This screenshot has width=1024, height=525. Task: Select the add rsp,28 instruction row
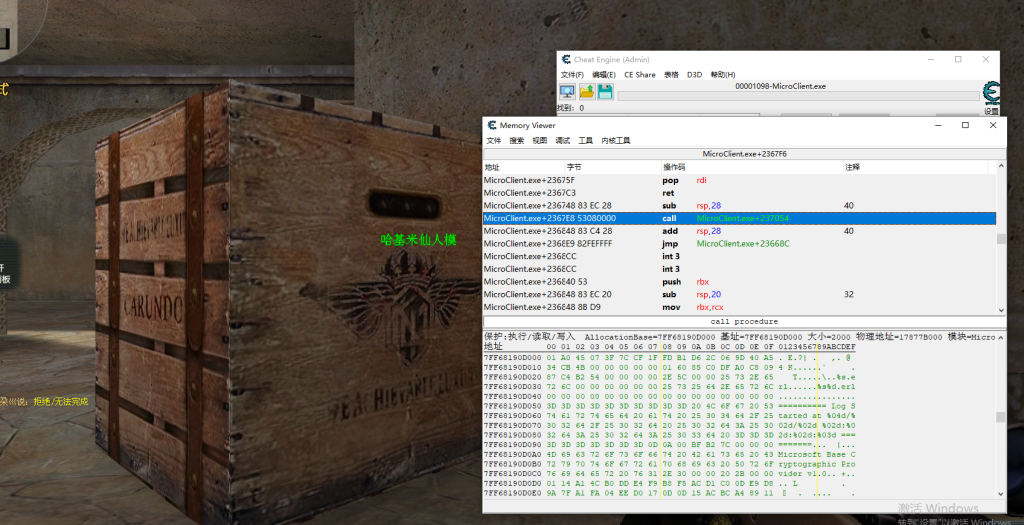click(739, 231)
